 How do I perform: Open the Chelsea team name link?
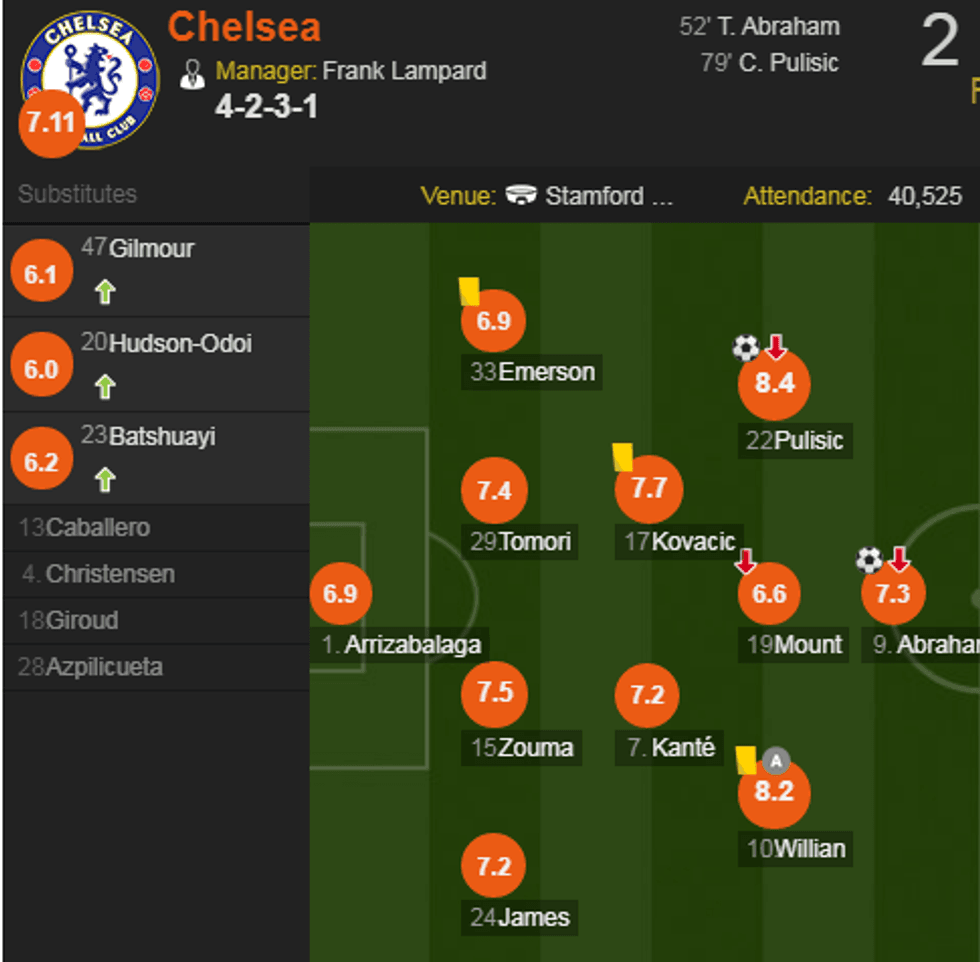coord(243,27)
